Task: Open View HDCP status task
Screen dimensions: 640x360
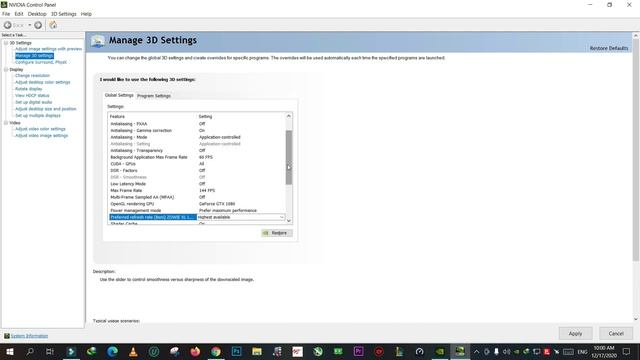Action: point(32,96)
